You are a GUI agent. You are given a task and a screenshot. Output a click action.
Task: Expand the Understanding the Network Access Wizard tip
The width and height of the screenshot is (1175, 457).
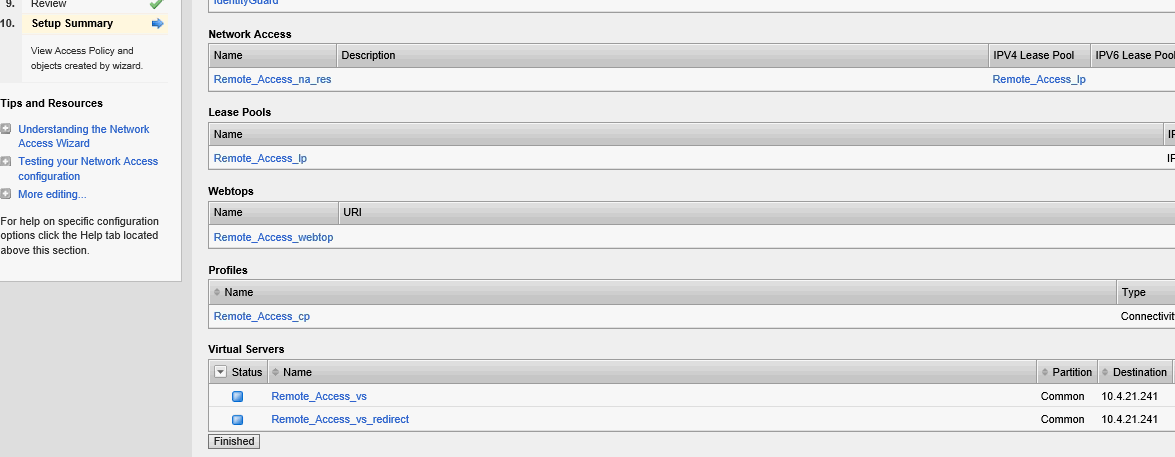6,129
